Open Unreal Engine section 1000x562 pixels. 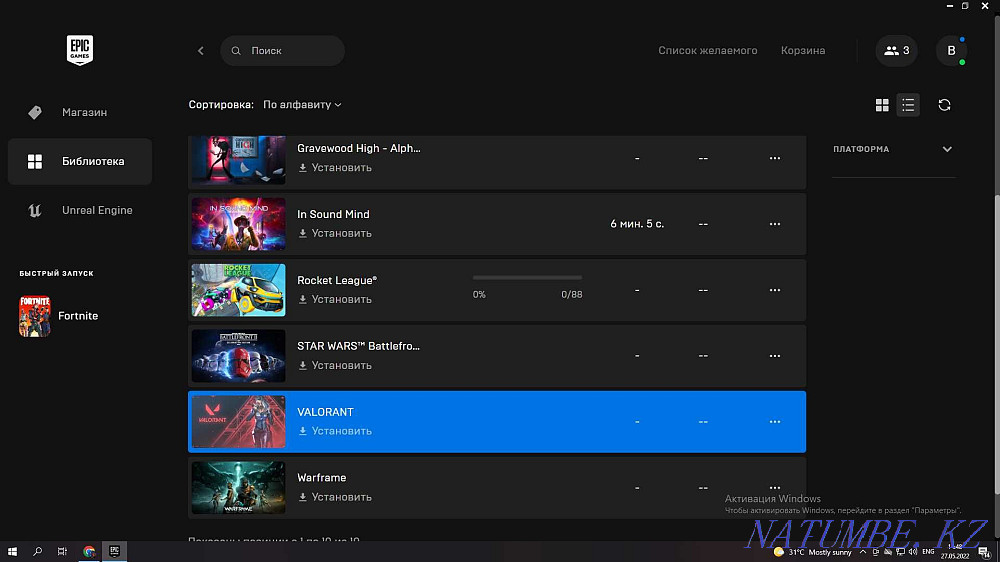click(x=80, y=211)
